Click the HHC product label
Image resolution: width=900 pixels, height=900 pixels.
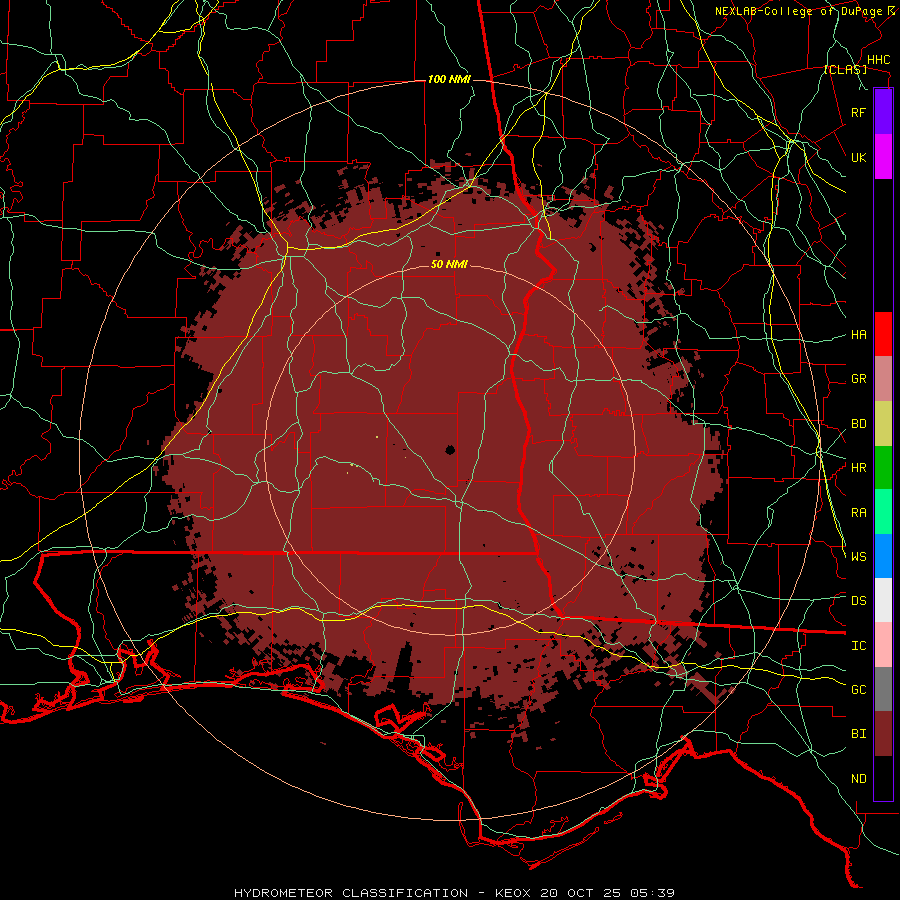pos(879,60)
